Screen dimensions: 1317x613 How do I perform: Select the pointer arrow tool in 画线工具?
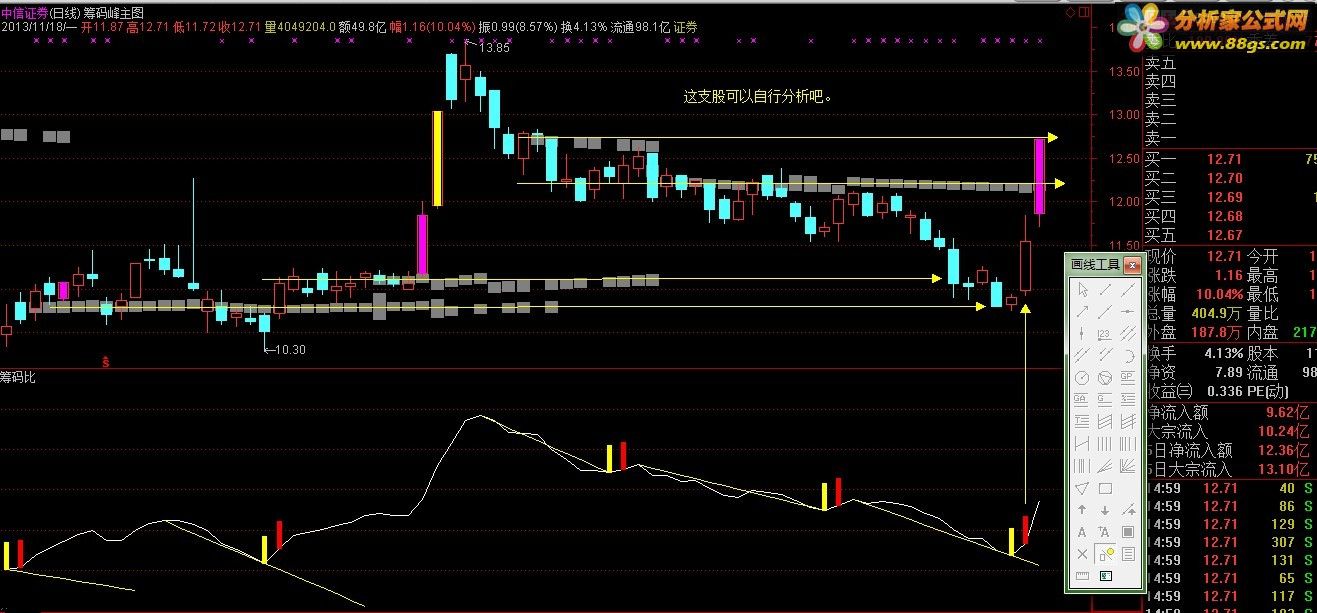[1082, 289]
